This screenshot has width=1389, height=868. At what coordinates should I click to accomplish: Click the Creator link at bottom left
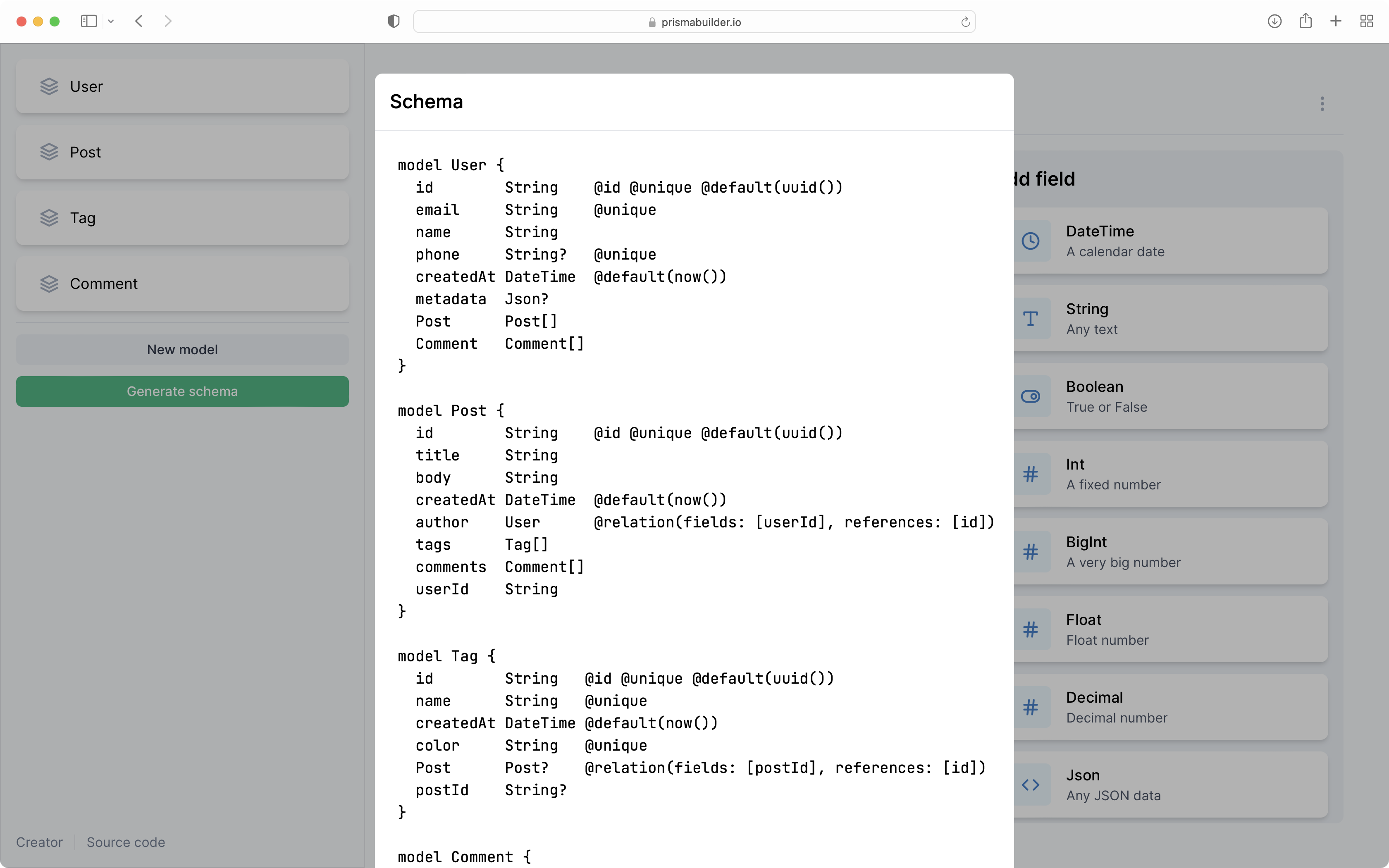[39, 842]
